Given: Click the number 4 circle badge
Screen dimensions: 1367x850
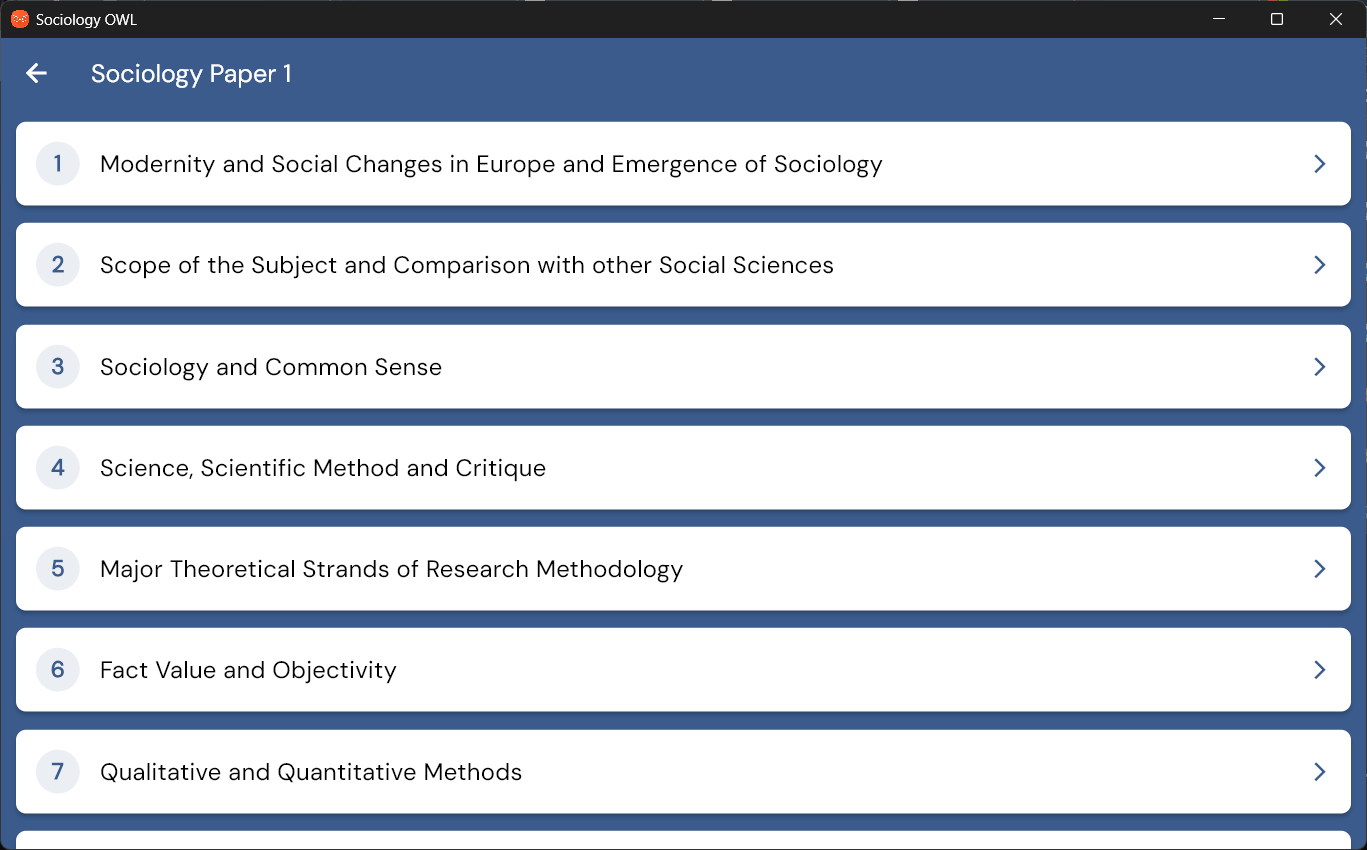Looking at the screenshot, I should tap(58, 468).
